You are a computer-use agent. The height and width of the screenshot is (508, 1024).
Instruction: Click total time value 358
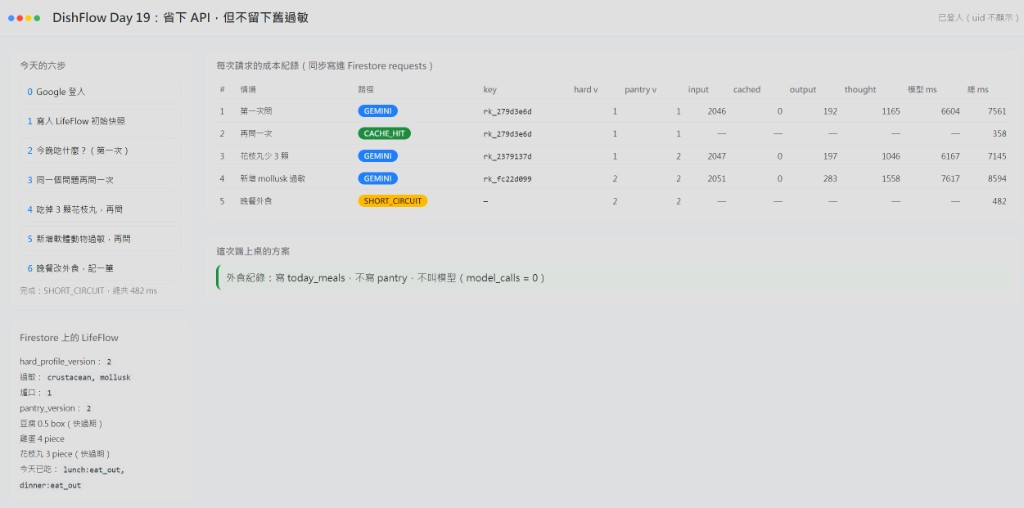(999, 134)
